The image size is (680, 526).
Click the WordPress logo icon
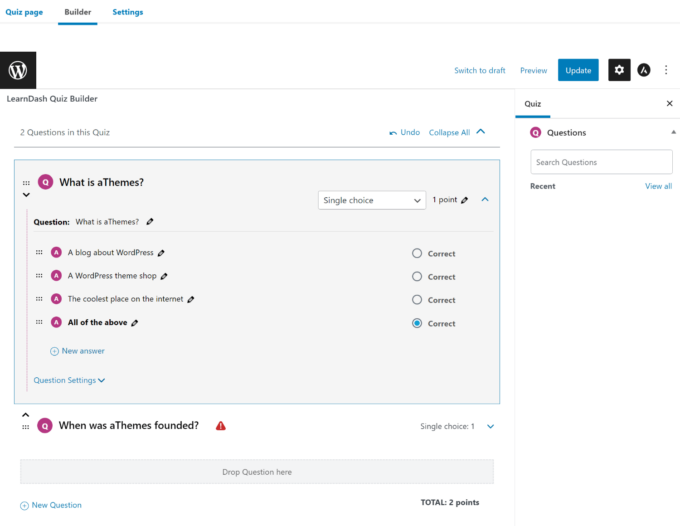pyautogui.click(x=18, y=70)
